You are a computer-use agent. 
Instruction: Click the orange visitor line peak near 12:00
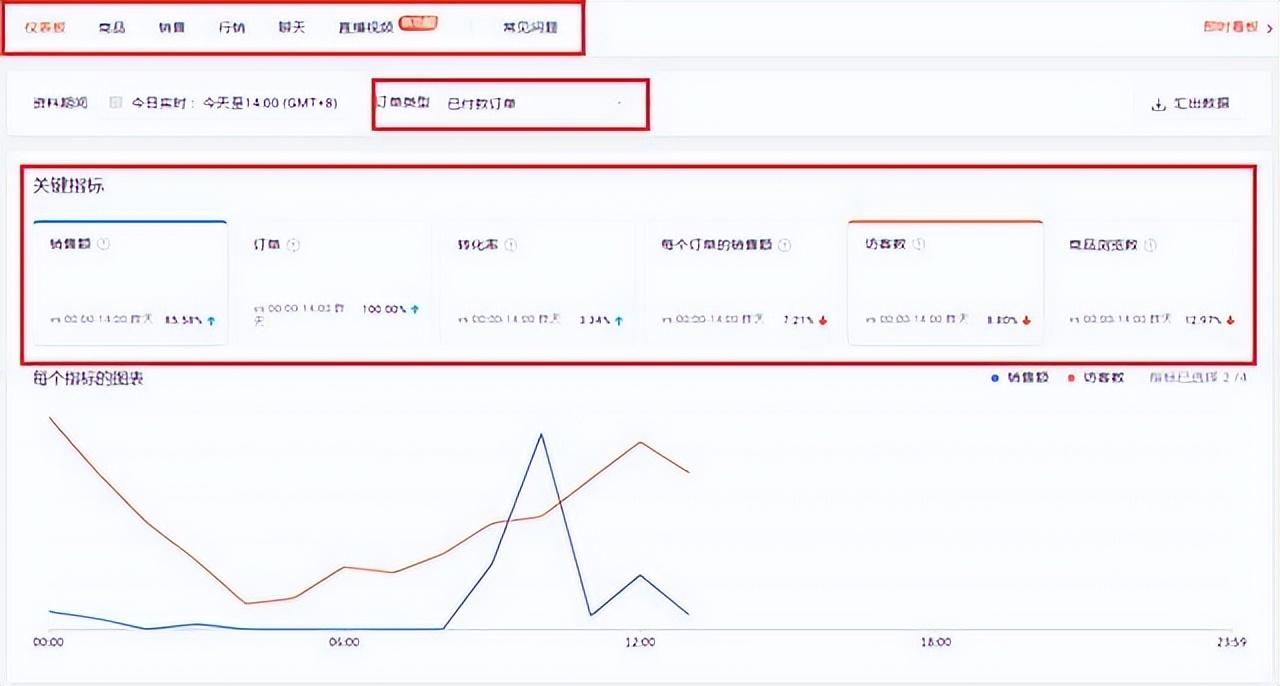pyautogui.click(x=640, y=442)
